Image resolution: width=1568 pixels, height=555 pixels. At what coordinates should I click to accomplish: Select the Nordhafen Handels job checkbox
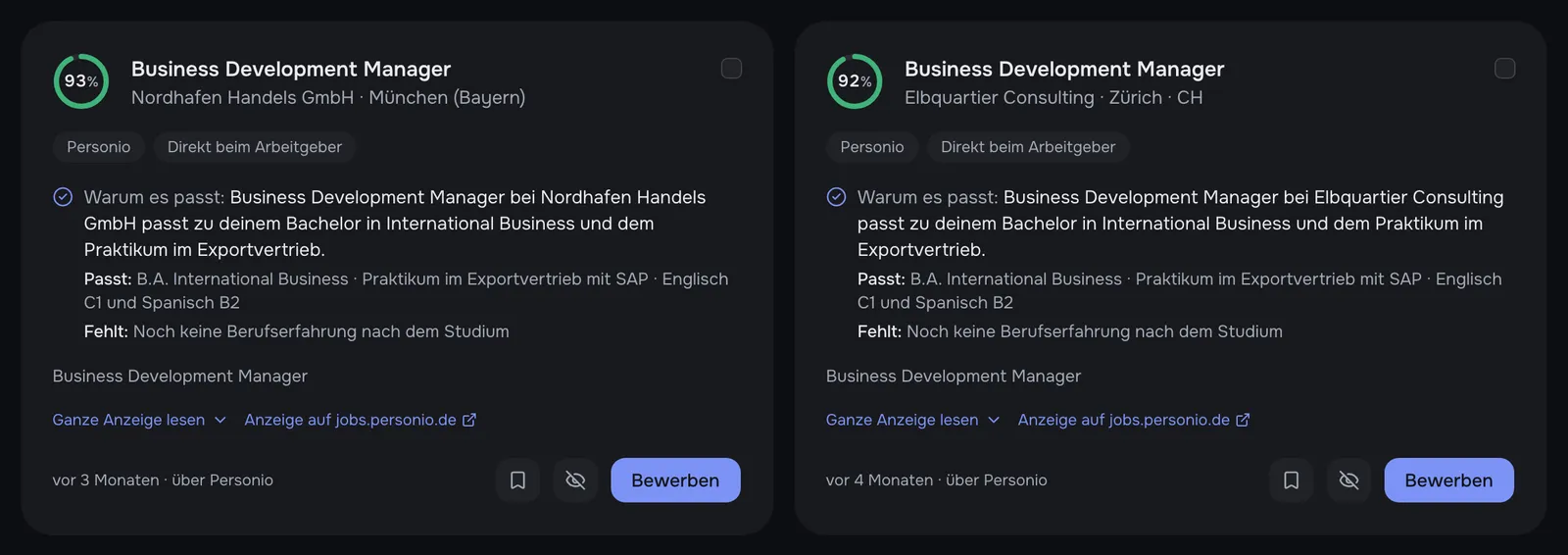[731, 69]
